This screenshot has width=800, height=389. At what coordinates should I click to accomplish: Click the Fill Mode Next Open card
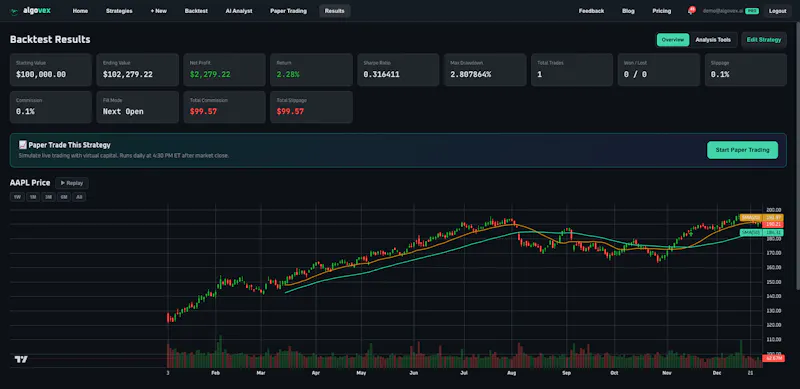coord(138,107)
